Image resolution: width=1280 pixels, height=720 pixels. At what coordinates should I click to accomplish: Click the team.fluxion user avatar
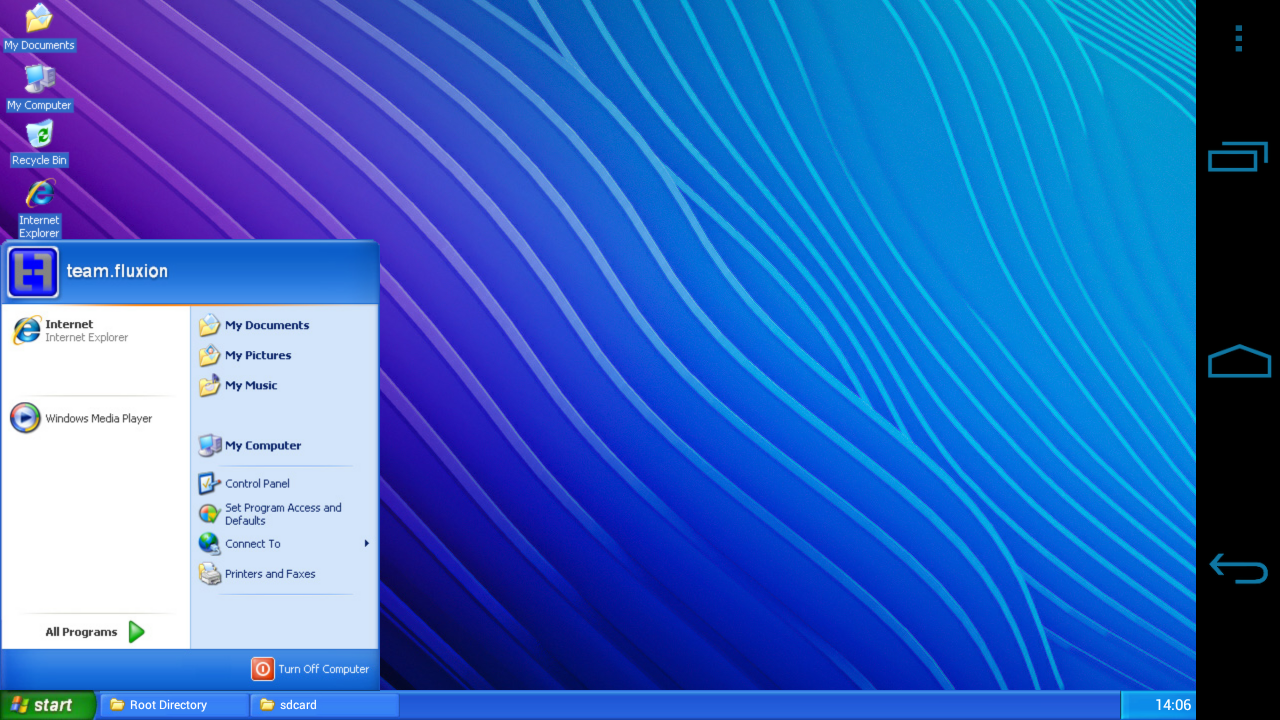(x=33, y=272)
